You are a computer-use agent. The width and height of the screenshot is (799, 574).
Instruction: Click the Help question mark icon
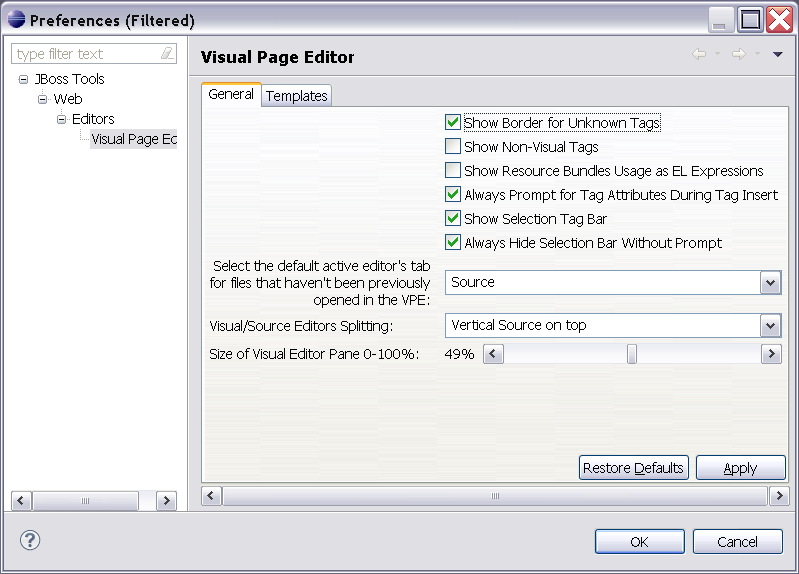29,541
